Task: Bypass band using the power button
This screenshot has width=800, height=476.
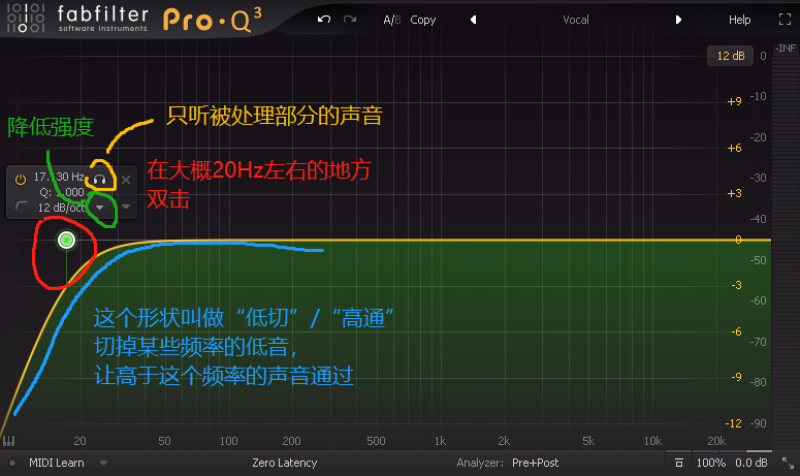Action: click(20, 178)
